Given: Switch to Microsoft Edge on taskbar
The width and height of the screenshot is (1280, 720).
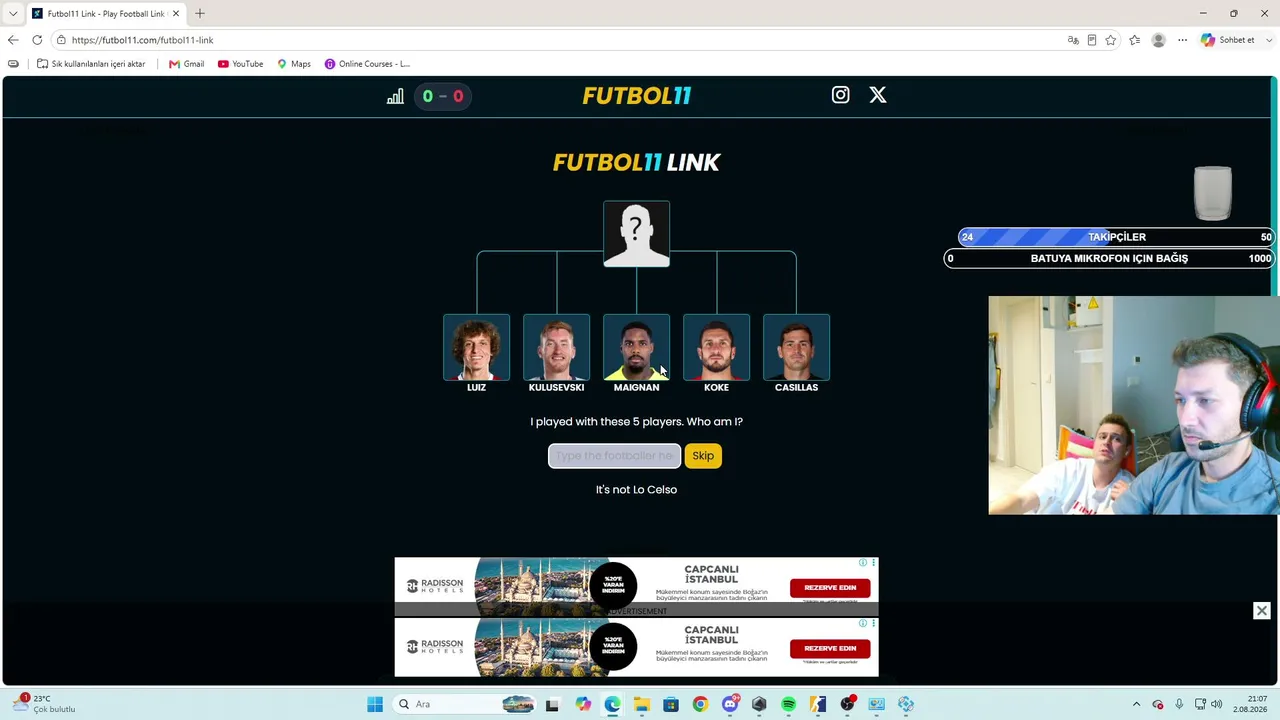Looking at the screenshot, I should point(612,704).
